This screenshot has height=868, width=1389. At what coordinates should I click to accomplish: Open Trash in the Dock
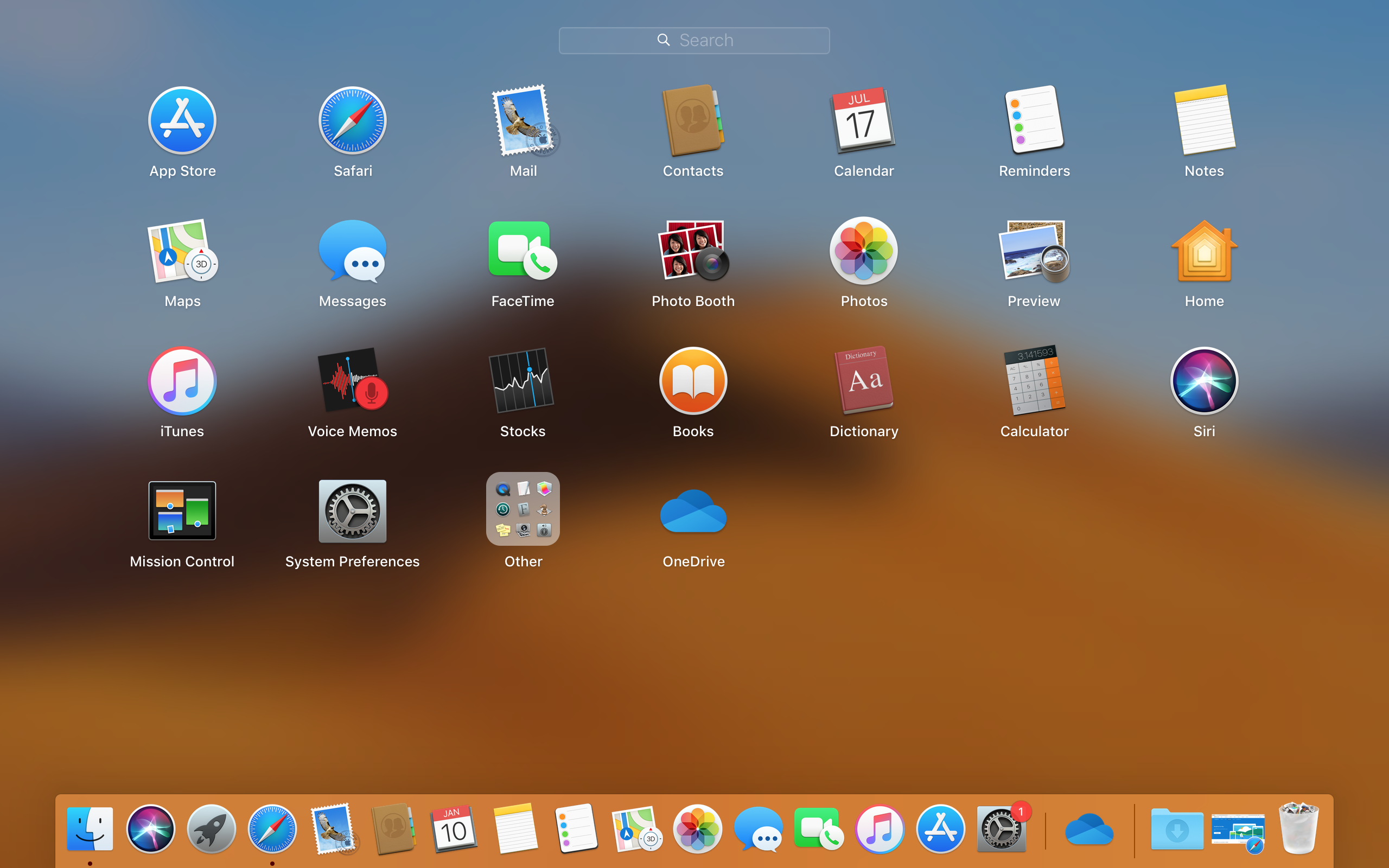coord(1298,829)
